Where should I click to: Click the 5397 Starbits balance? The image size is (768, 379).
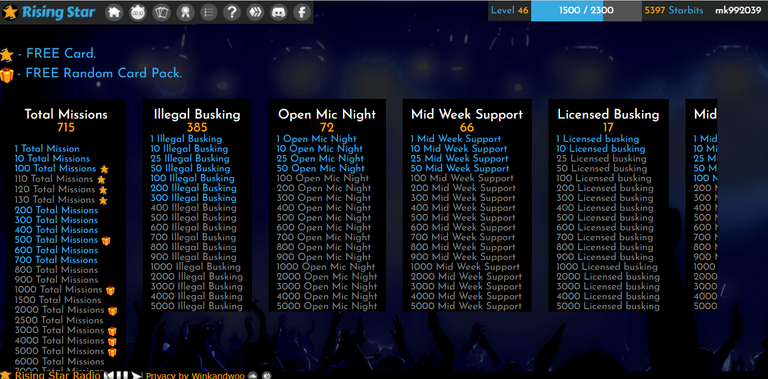[673, 11]
